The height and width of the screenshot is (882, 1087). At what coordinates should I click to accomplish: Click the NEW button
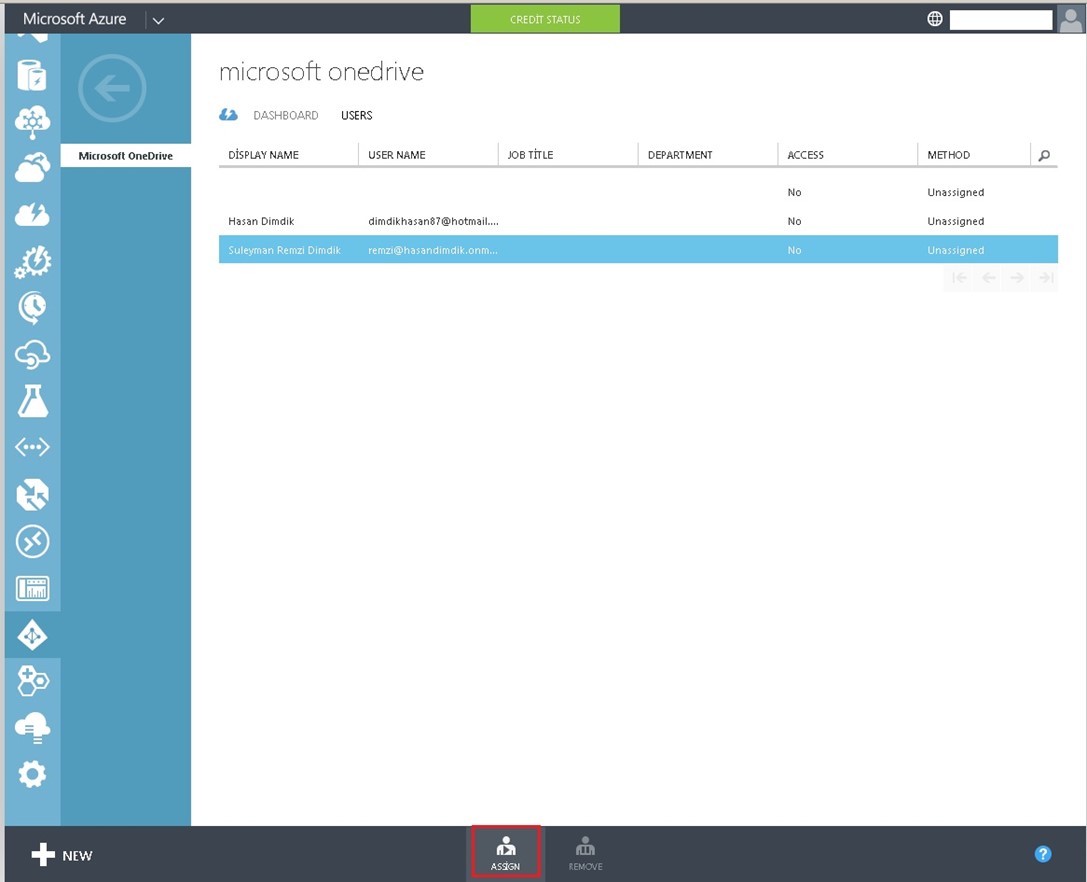pos(62,855)
